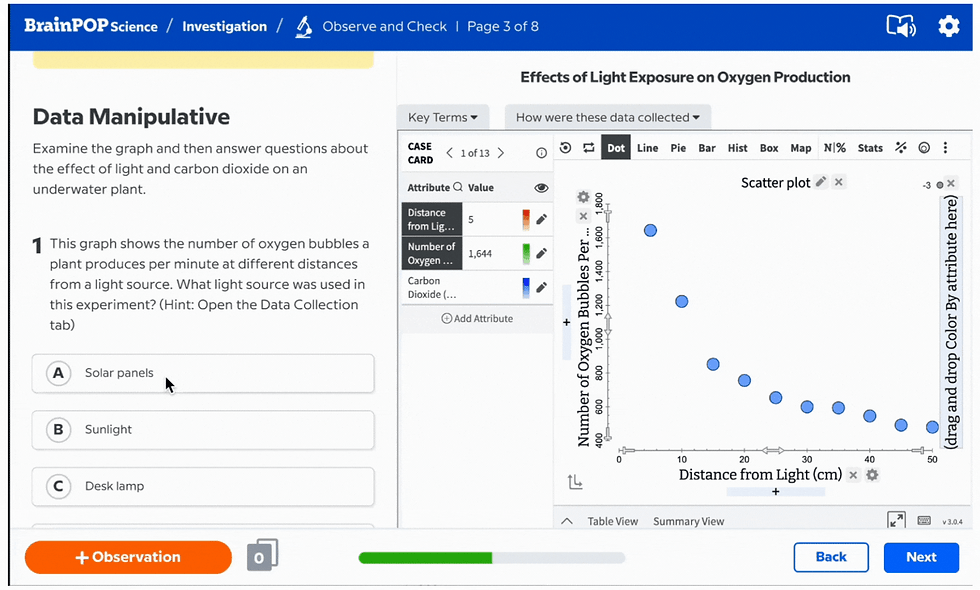Collapse the bottom view panel chevron
The height and width of the screenshot is (590, 980).
tap(567, 521)
